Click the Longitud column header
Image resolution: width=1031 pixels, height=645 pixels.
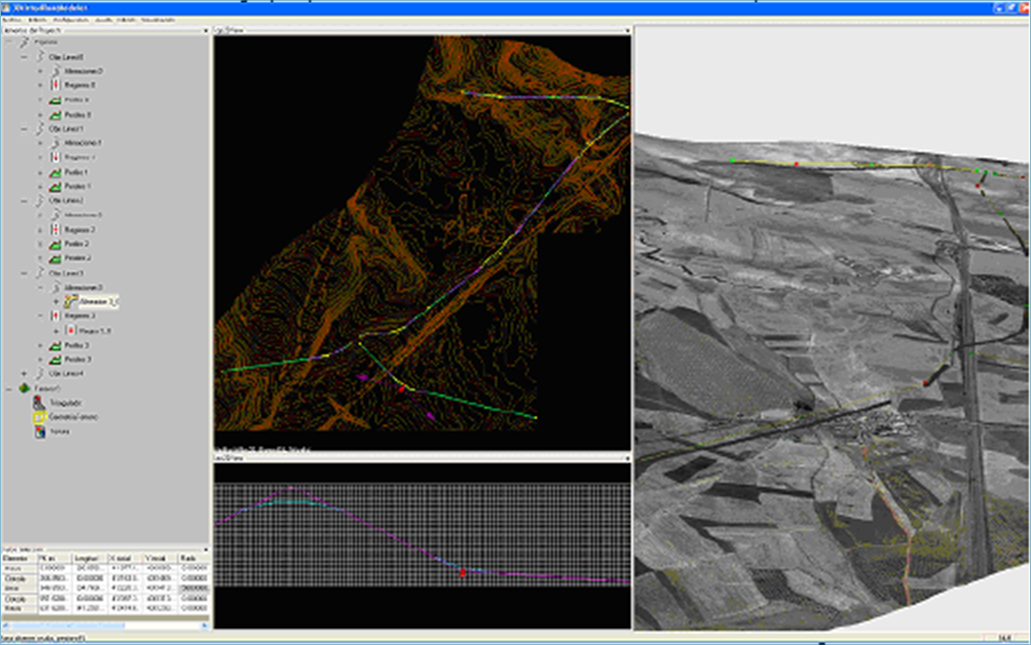click(87, 558)
